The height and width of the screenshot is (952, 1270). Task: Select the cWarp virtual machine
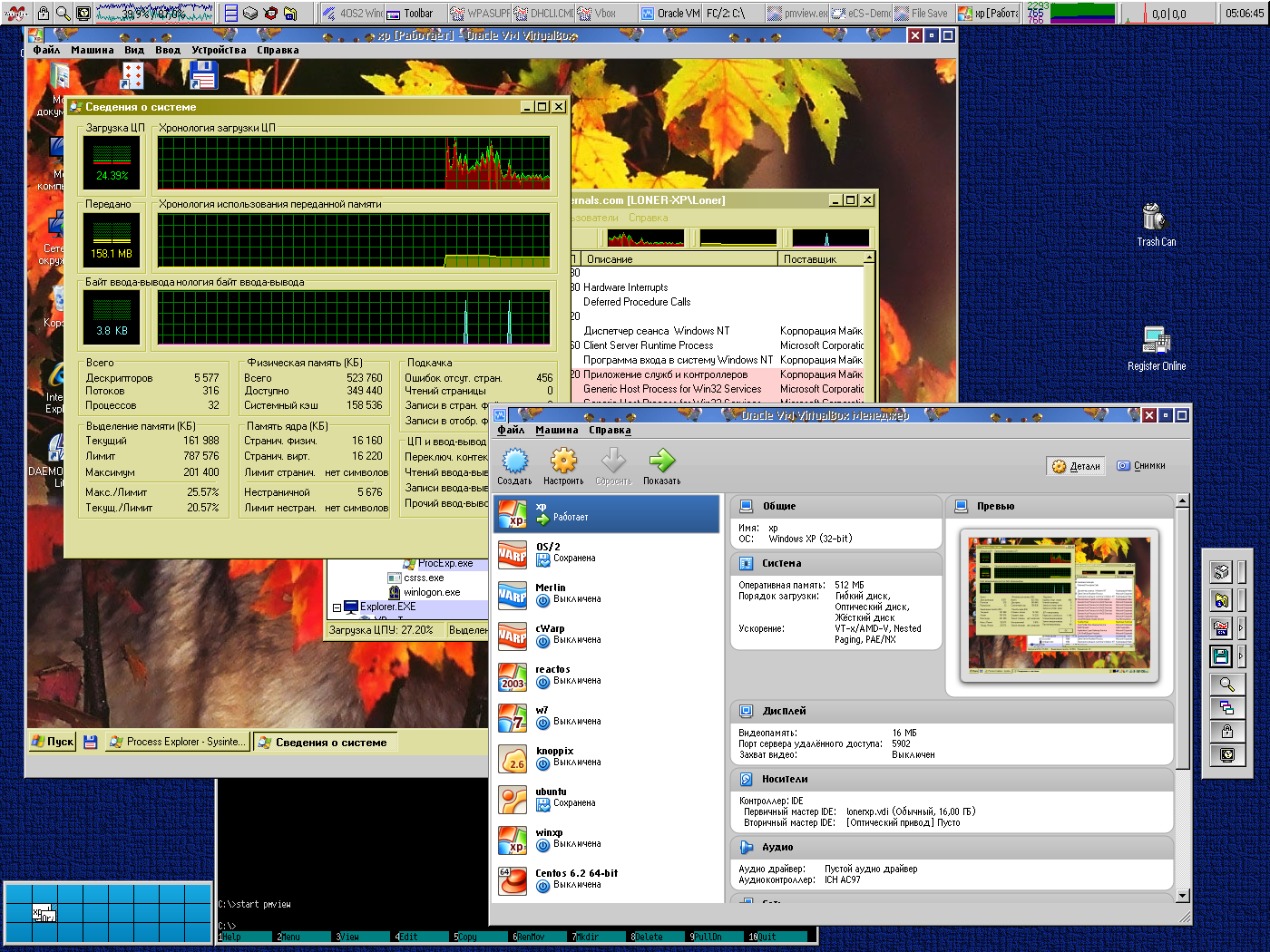pos(608,635)
